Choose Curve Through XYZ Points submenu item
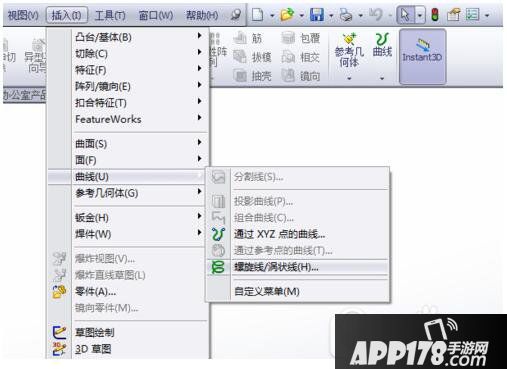Screen dimensions: 507x369 click(298, 234)
